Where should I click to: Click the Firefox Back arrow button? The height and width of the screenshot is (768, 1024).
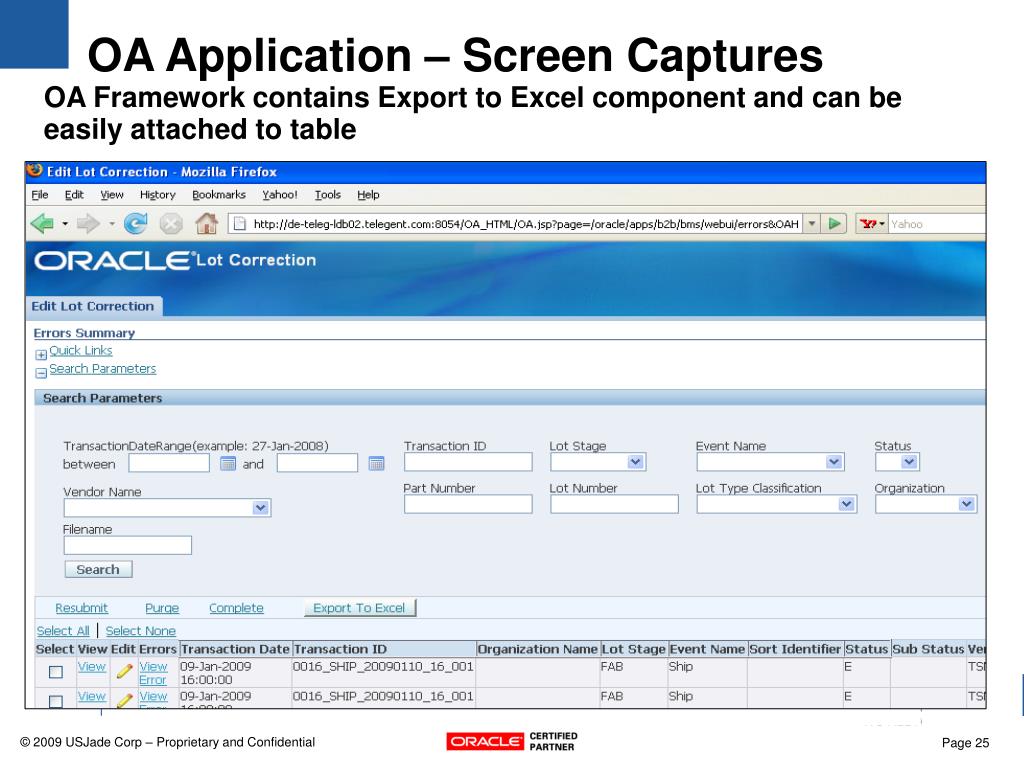click(x=43, y=224)
